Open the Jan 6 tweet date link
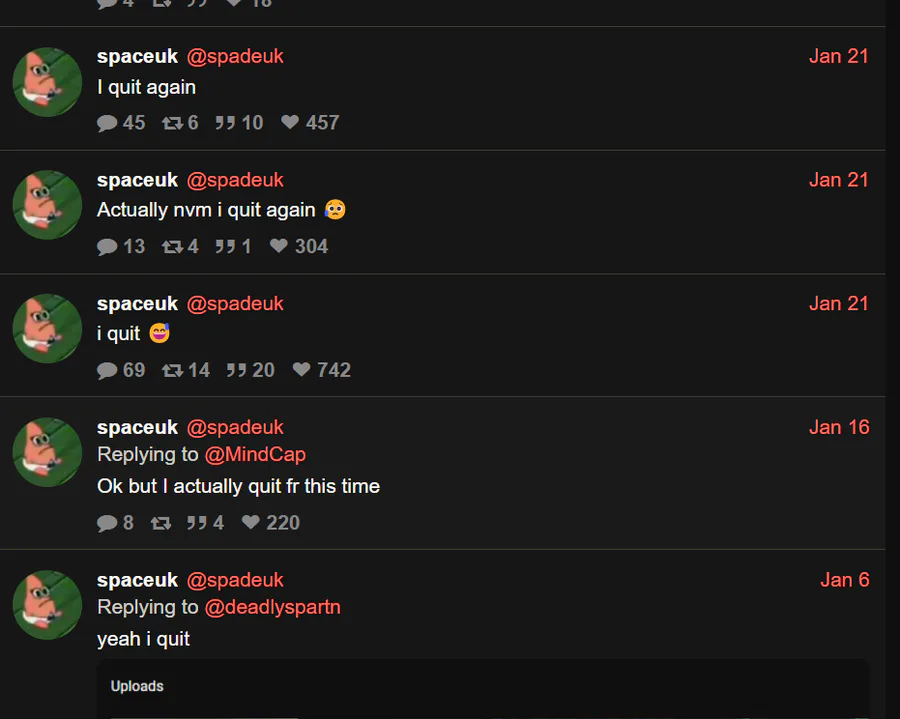Viewport: 900px width, 719px height. [844, 580]
